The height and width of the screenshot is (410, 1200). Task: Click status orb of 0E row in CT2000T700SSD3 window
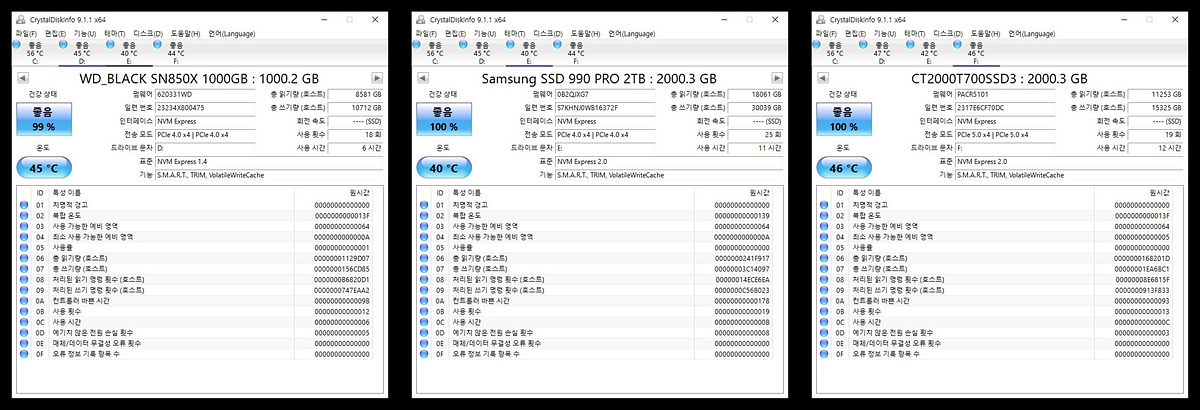pos(824,343)
